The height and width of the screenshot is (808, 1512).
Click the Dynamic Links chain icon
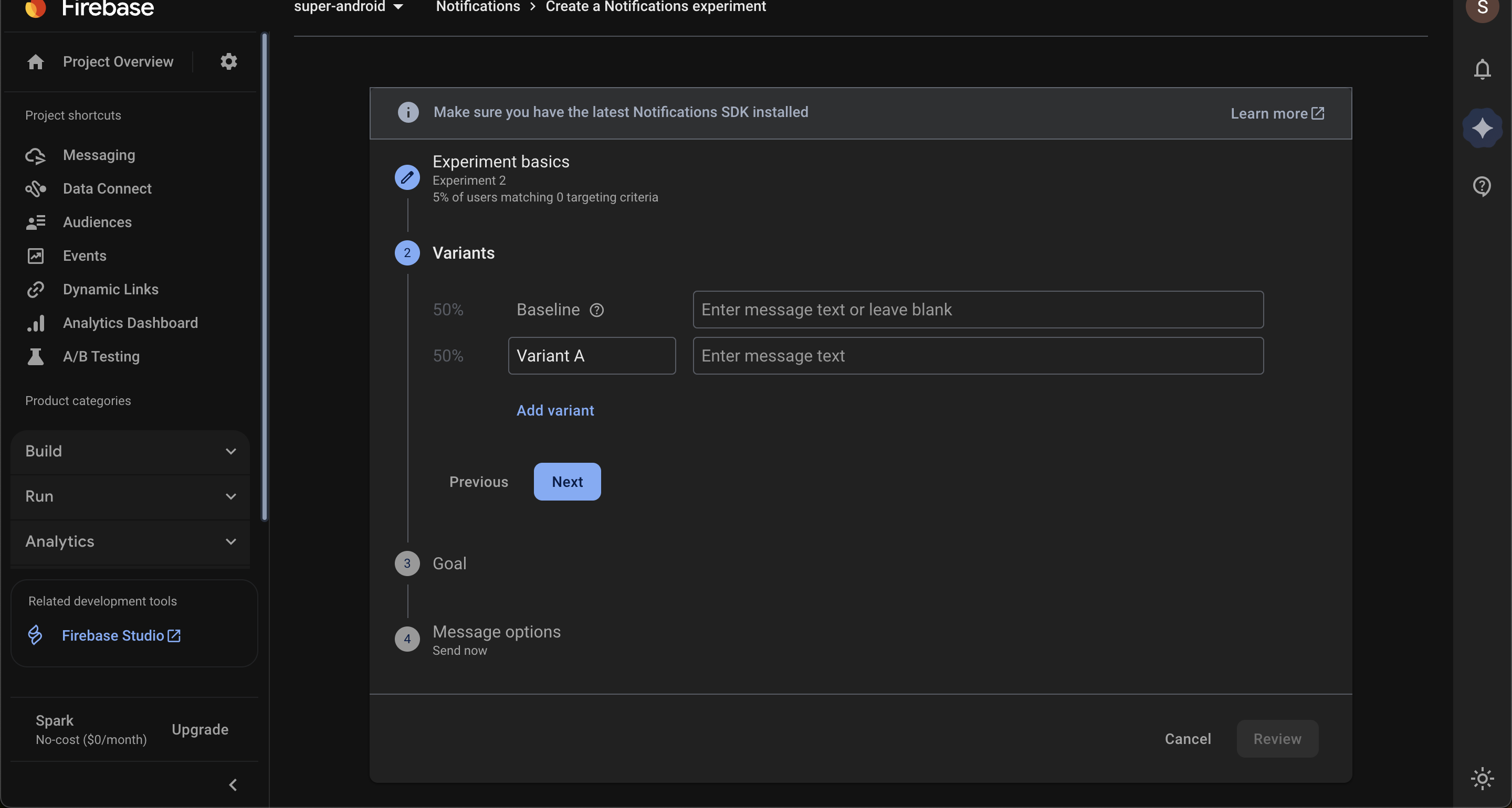[35, 289]
